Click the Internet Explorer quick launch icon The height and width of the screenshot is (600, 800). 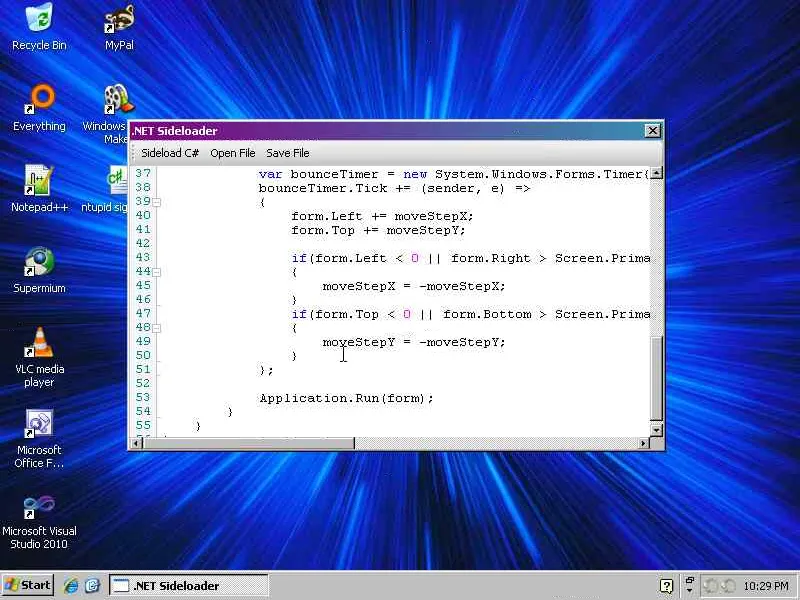tap(71, 585)
